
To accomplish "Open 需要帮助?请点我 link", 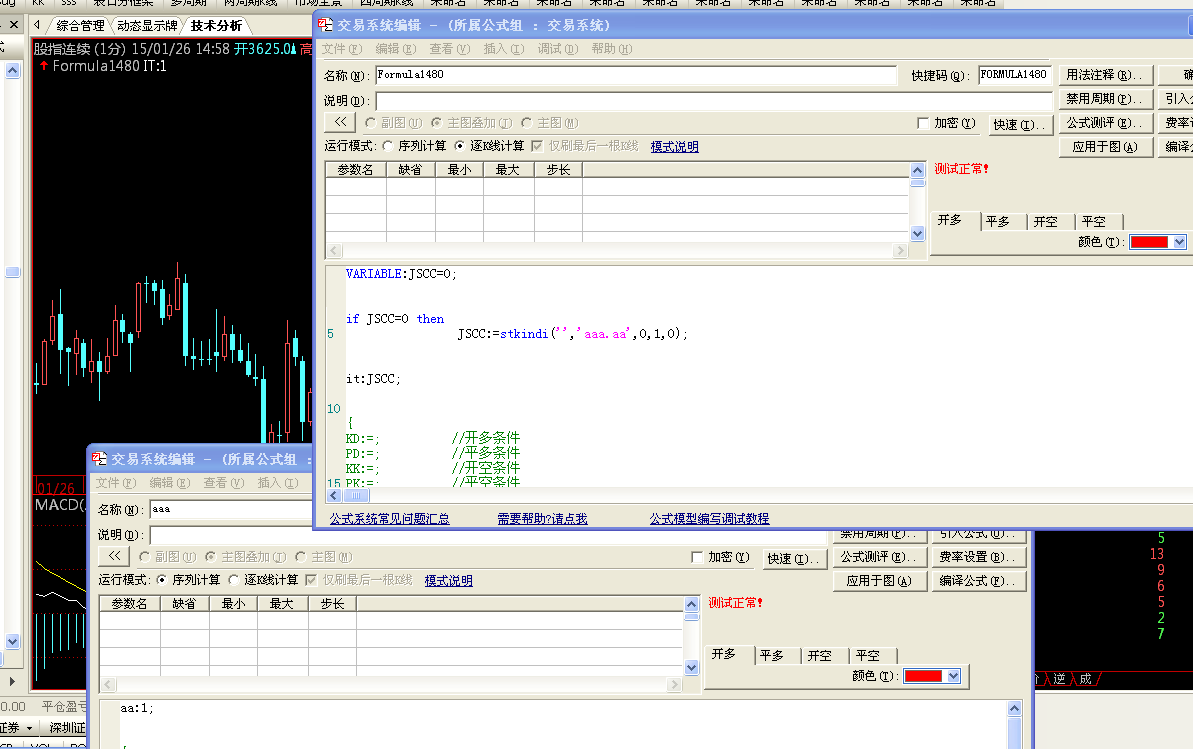I will point(542,518).
